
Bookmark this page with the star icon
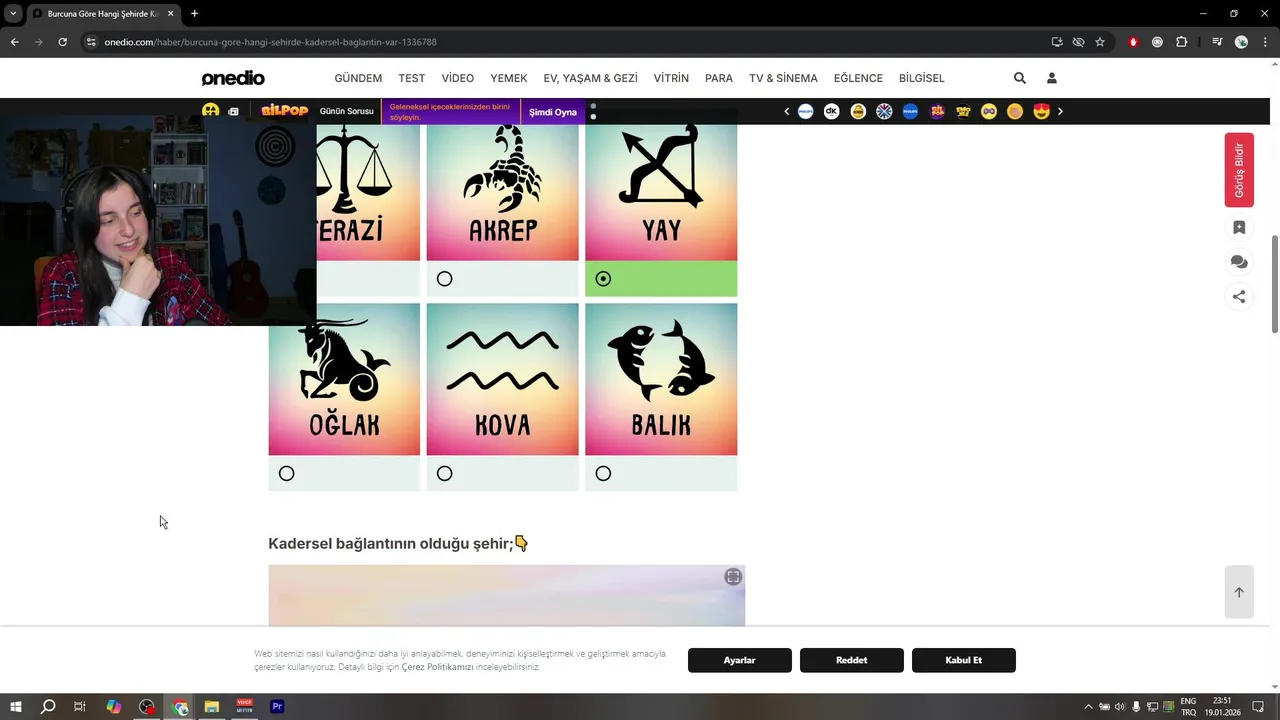(1100, 42)
